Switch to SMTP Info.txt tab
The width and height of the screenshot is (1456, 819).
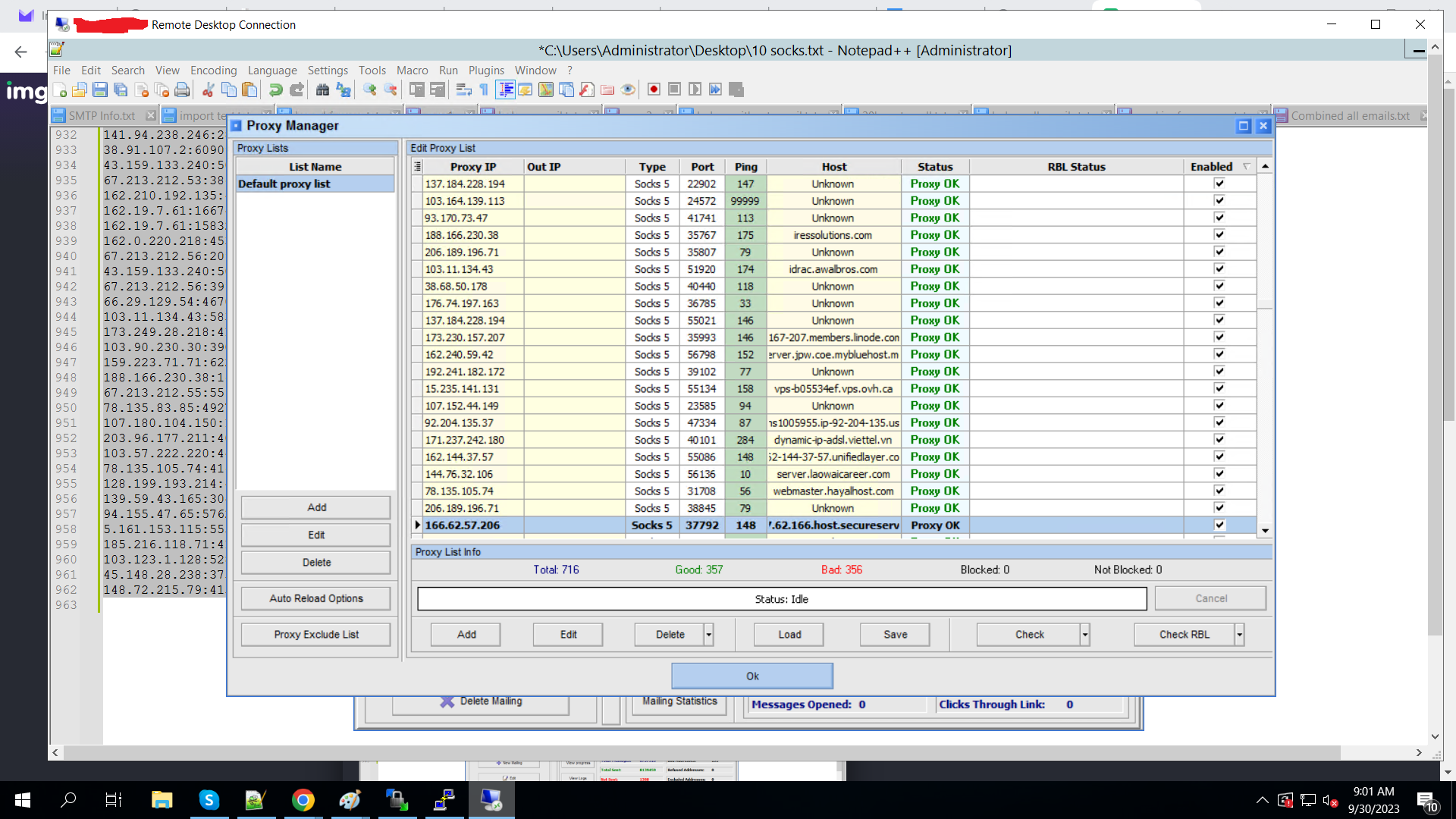click(102, 115)
